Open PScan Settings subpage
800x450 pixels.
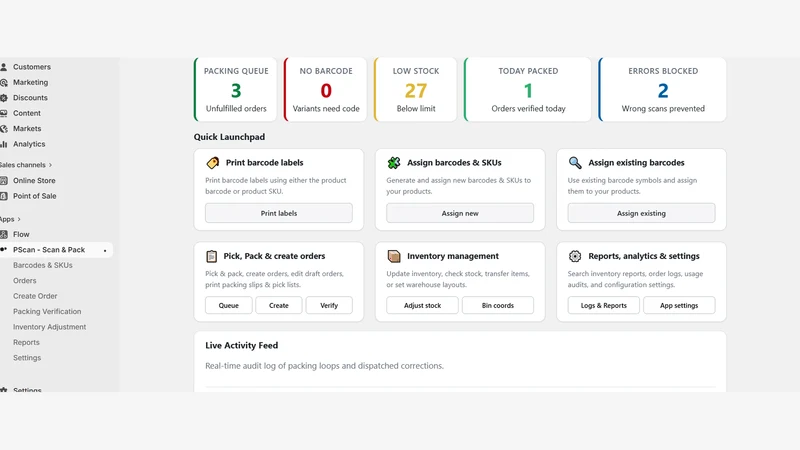[27, 358]
